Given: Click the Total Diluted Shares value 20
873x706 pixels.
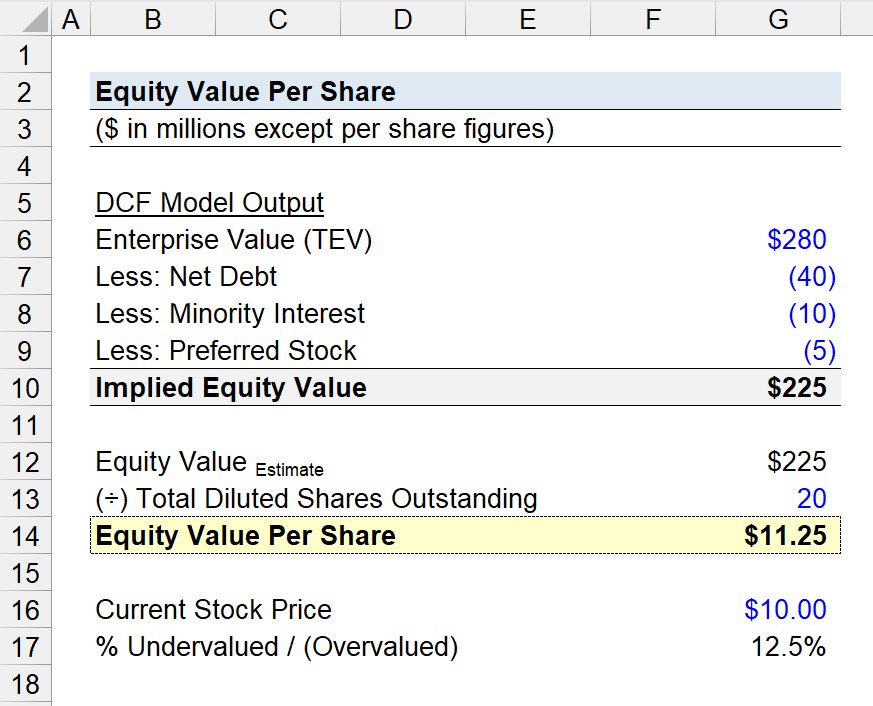Looking at the screenshot, I should point(778,498).
